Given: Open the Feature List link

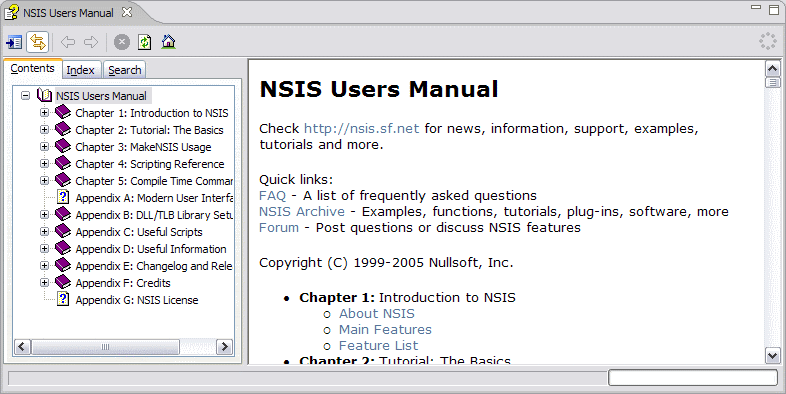Looking at the screenshot, I should [378, 346].
